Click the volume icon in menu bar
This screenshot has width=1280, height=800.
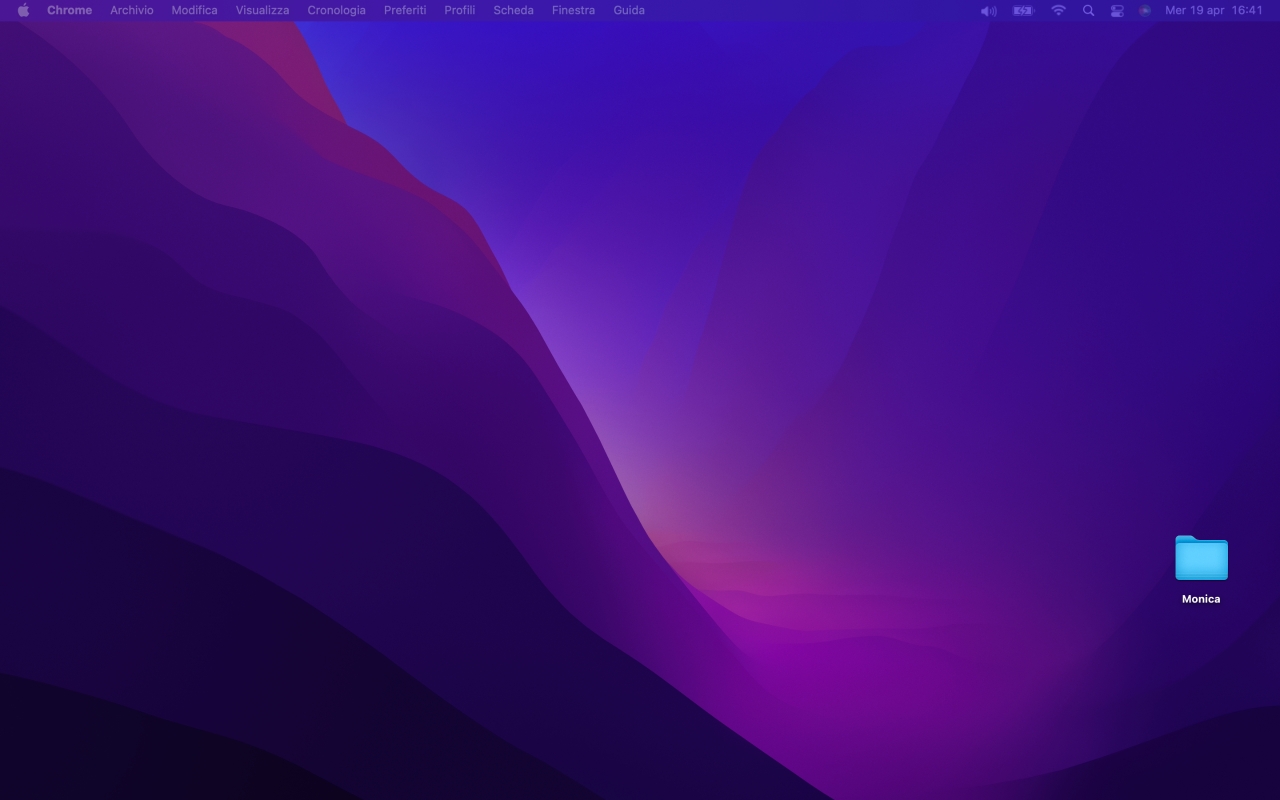[988, 10]
